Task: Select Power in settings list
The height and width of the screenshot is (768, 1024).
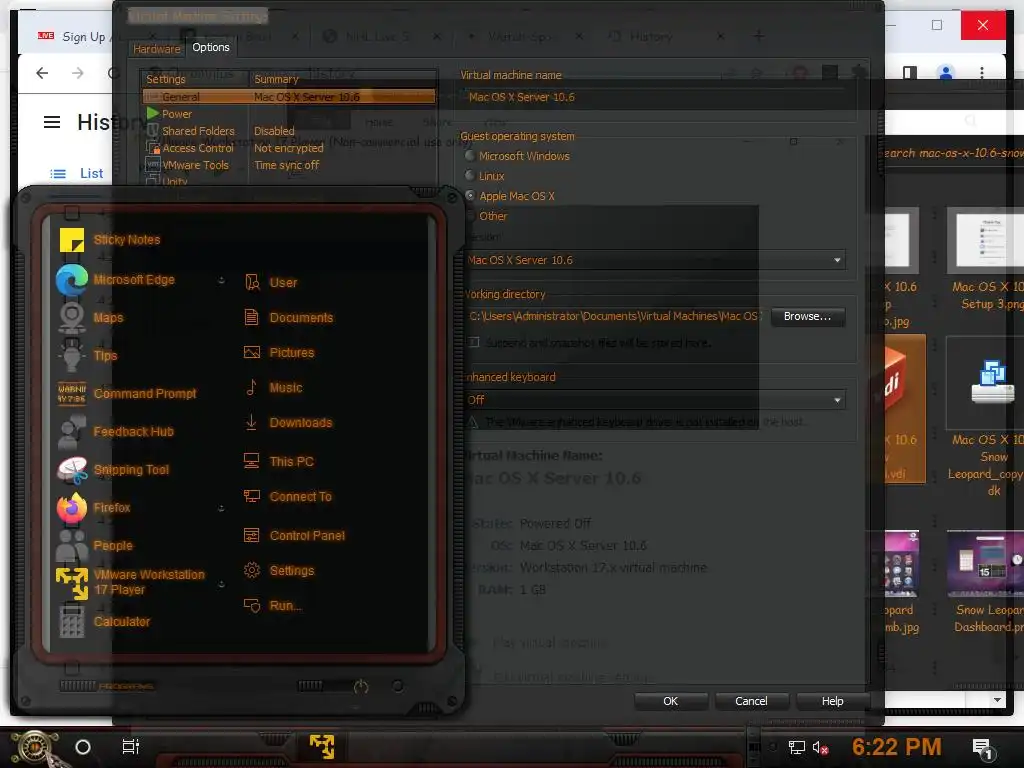Action: click(176, 114)
